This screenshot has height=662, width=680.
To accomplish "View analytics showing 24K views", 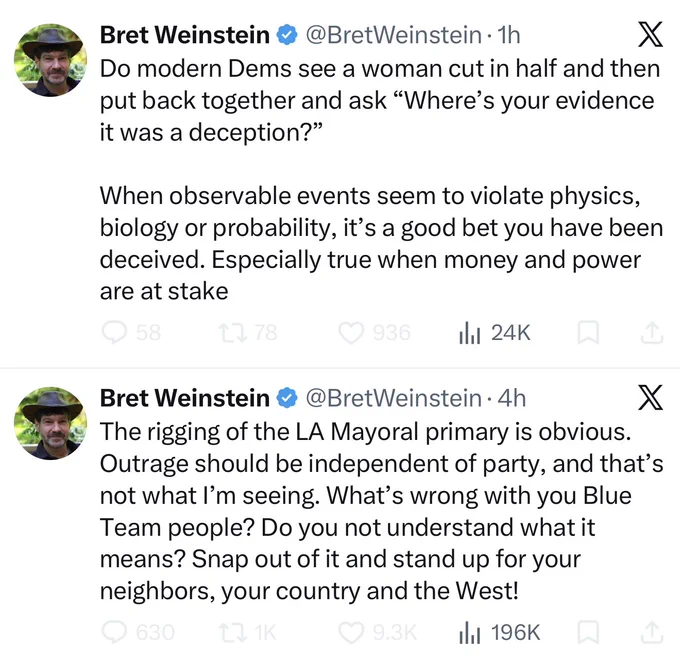I will coord(495,333).
